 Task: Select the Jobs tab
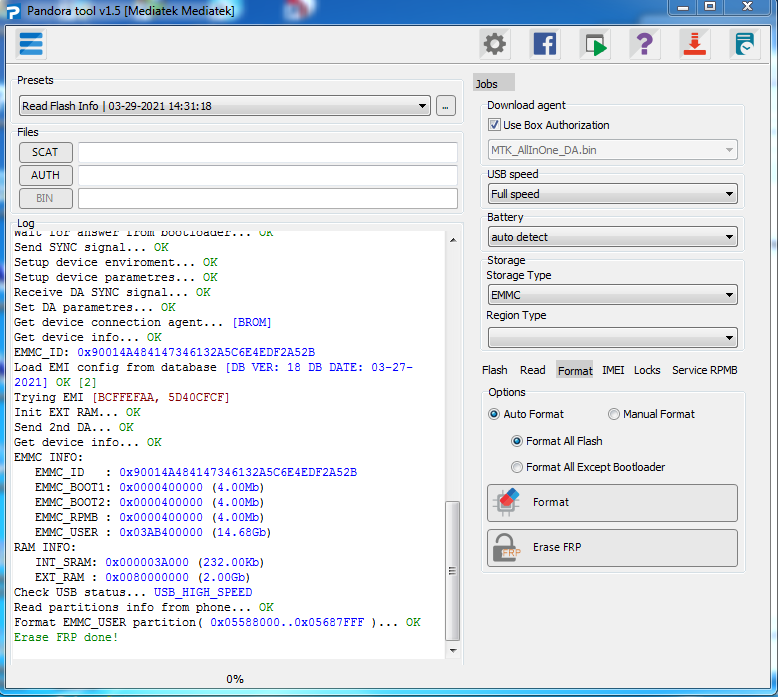point(493,83)
